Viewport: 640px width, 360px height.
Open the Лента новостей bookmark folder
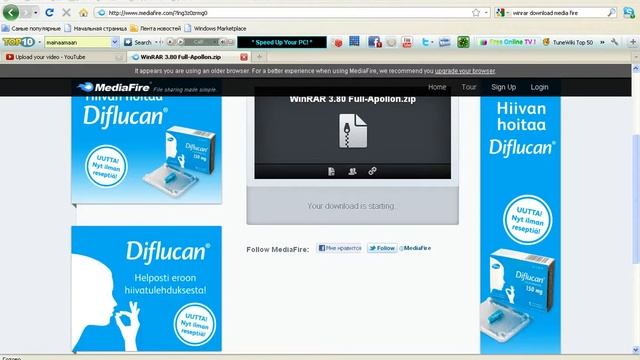tap(156, 29)
